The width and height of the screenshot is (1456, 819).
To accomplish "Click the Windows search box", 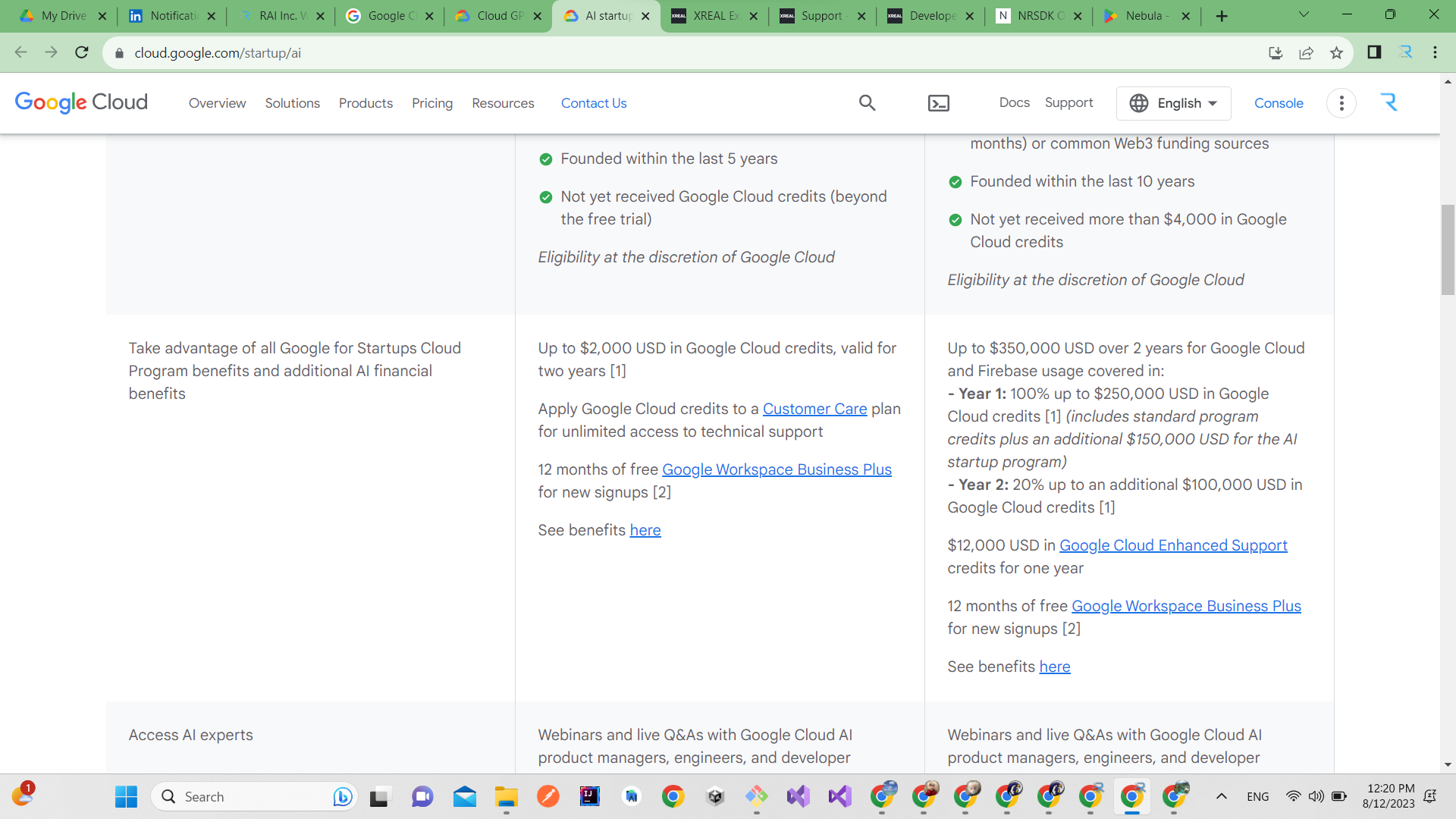I will coord(250,796).
